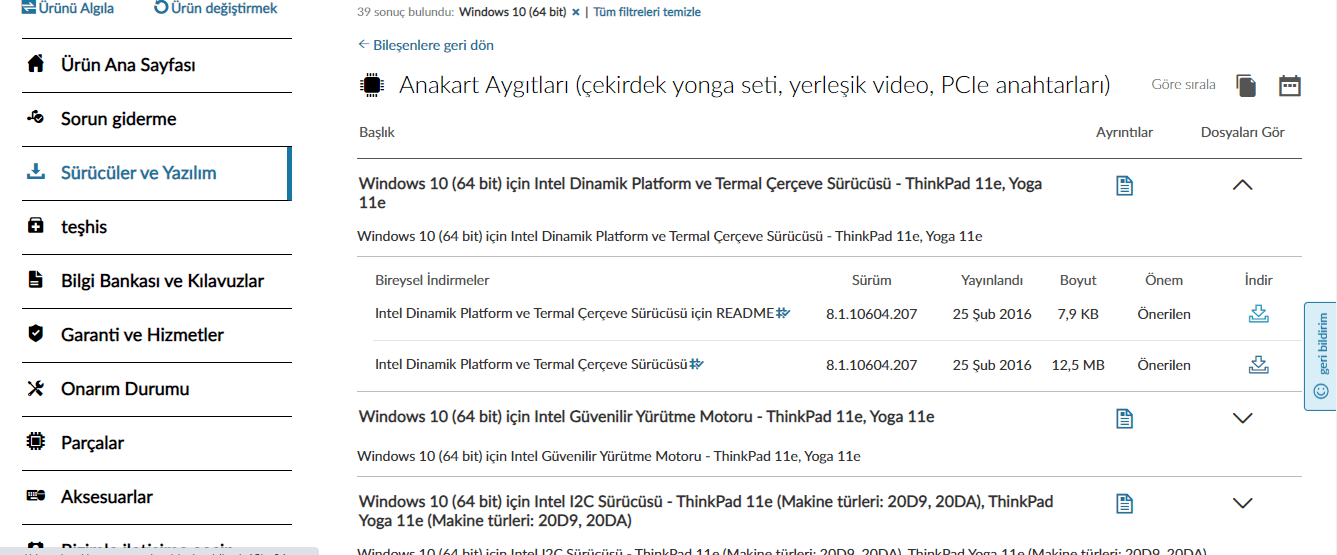Click Bileşenlere geri dön link
The width and height of the screenshot is (1337, 555).
pos(426,45)
